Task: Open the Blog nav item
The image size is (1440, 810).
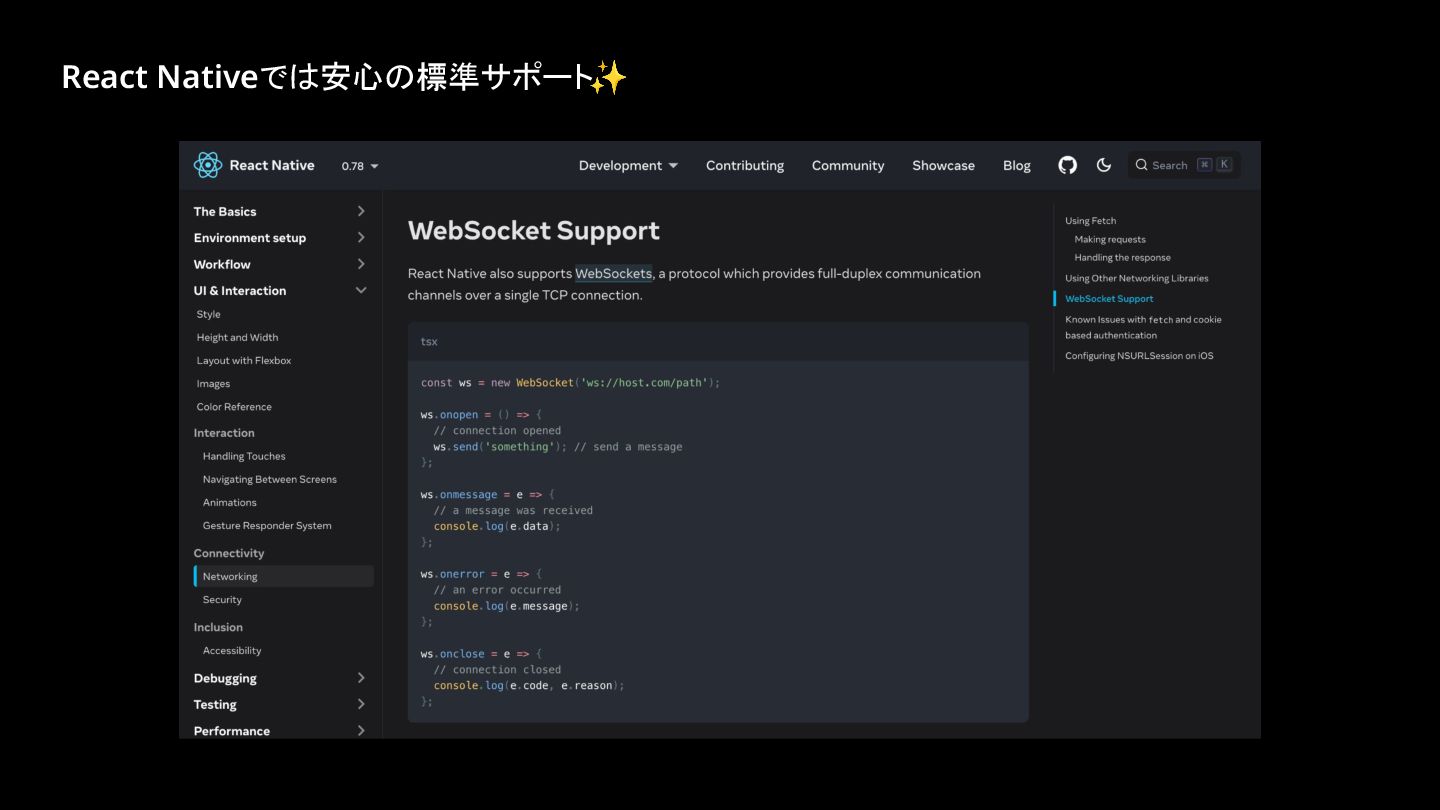Action: coord(1017,165)
